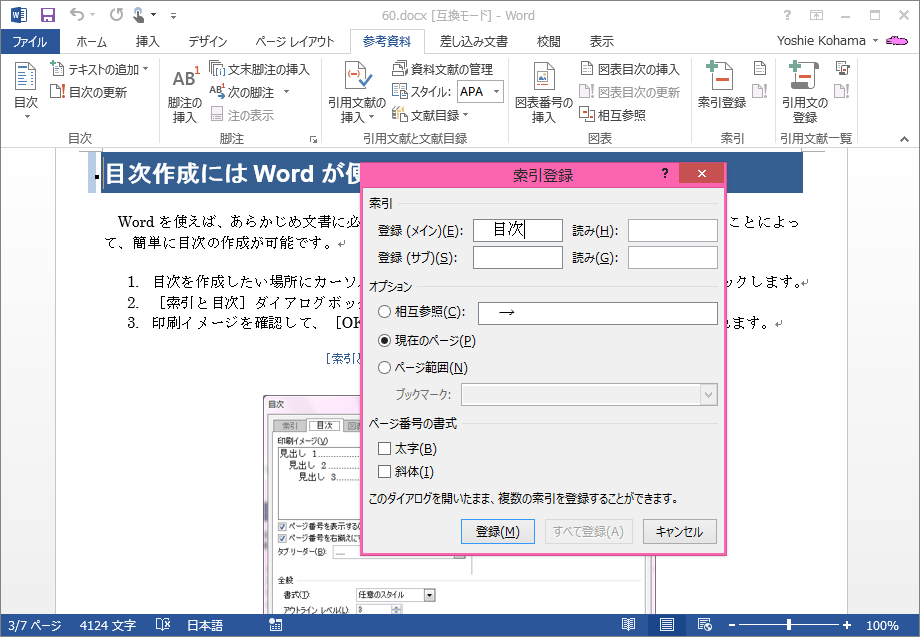Viewport: 920px width, 637px height.
Task: Open the 脚注 group dialog launcher
Action: [x=313, y=140]
